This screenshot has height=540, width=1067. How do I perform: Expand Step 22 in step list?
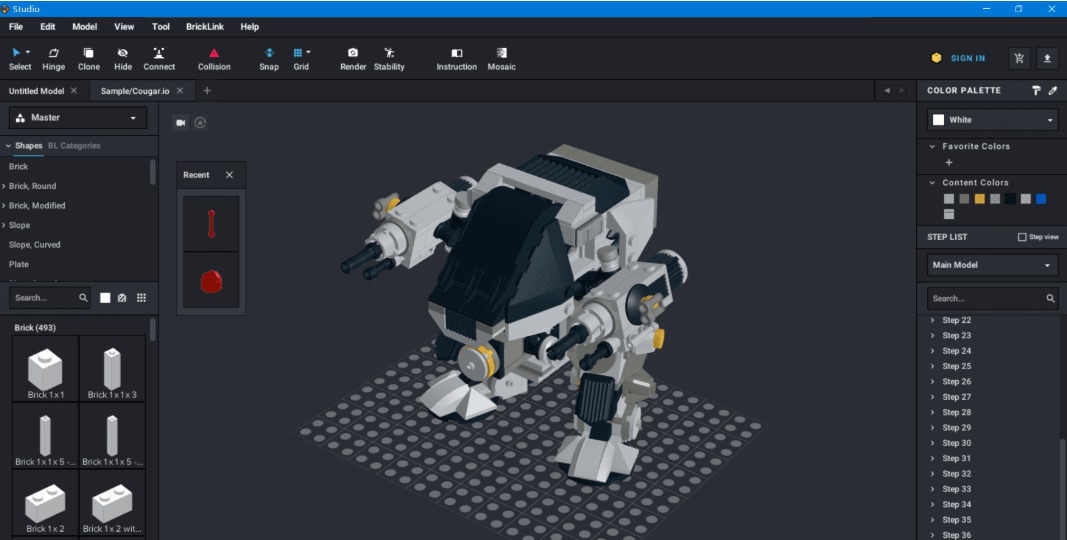pyautogui.click(x=932, y=320)
